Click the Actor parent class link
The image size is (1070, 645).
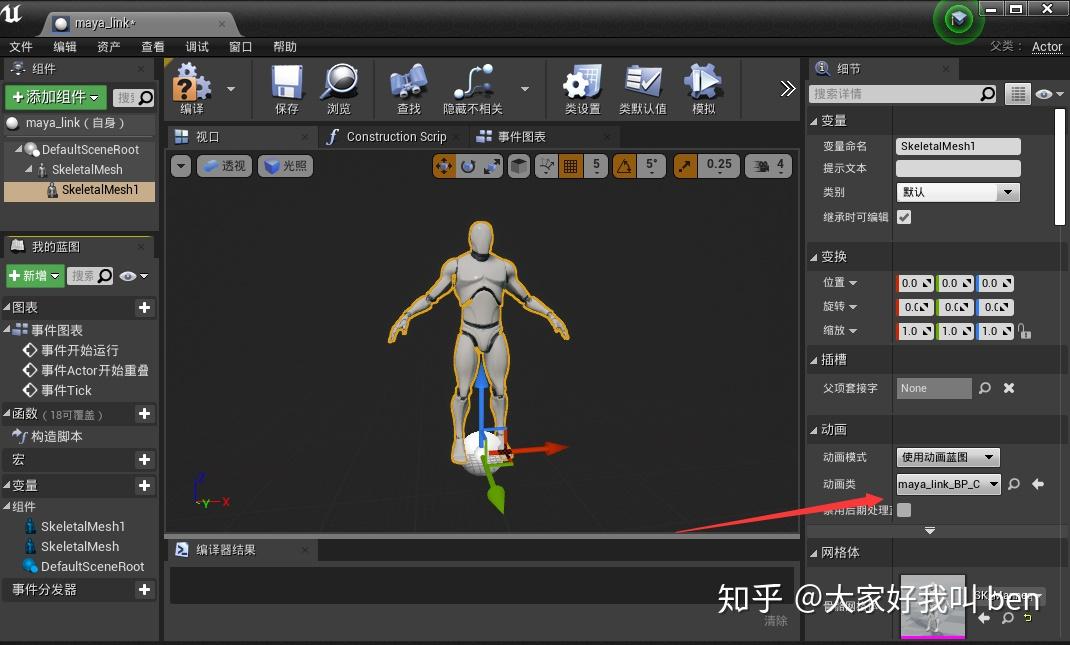click(1047, 46)
